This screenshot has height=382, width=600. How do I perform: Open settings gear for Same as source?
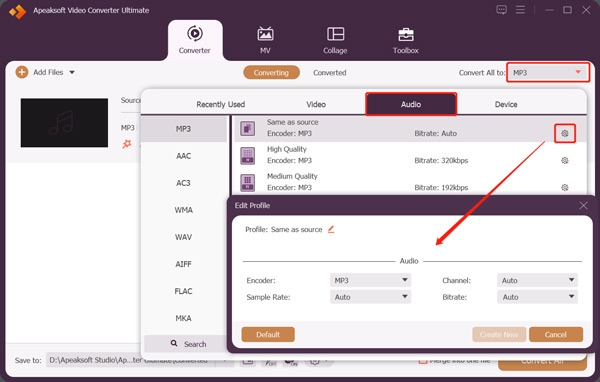click(x=565, y=133)
